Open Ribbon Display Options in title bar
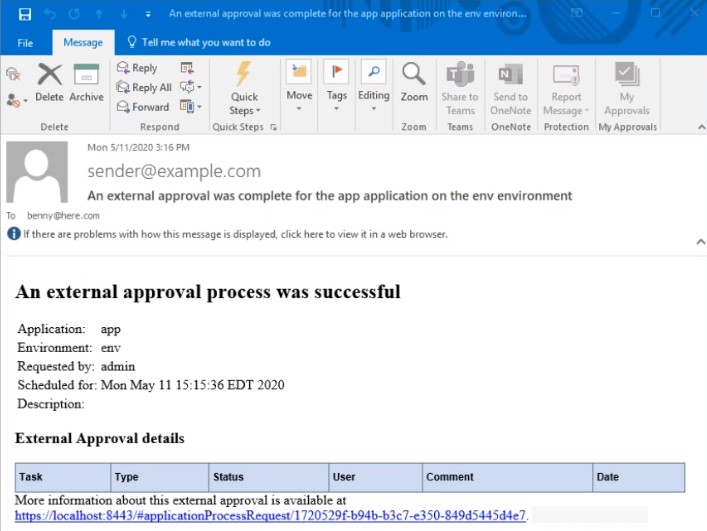Image resolution: width=707 pixels, height=531 pixels. (577, 14)
